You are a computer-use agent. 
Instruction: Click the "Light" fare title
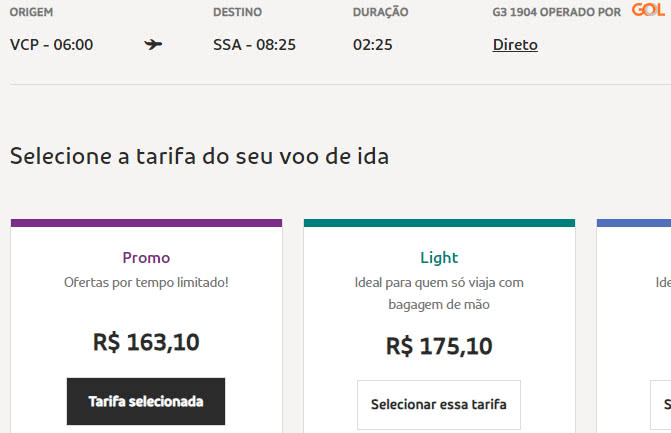439,257
